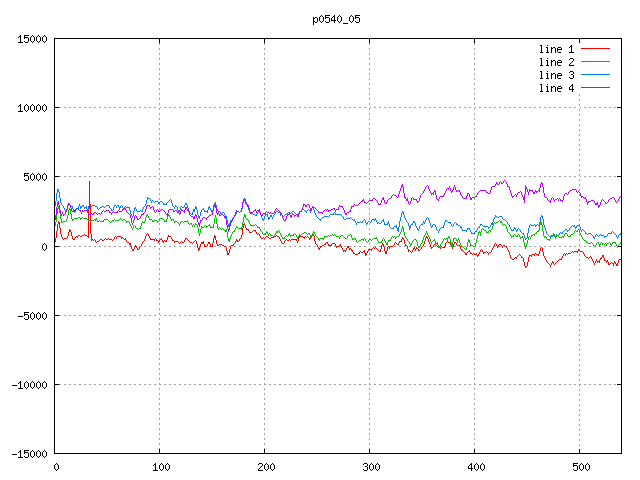The height and width of the screenshot is (480, 640).
Task: Click the 300 x-axis tick label
Action: pos(369,467)
